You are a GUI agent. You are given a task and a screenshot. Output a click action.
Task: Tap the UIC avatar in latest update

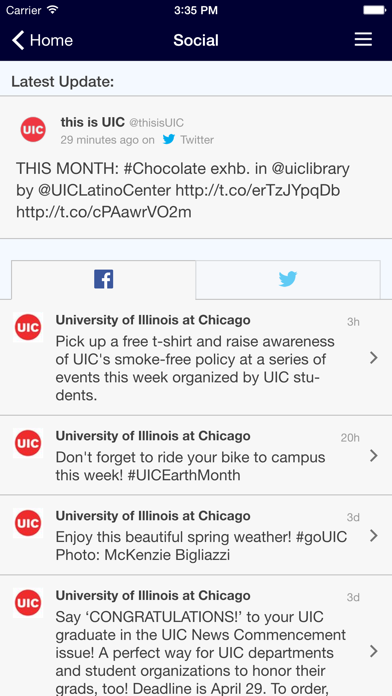point(33,130)
